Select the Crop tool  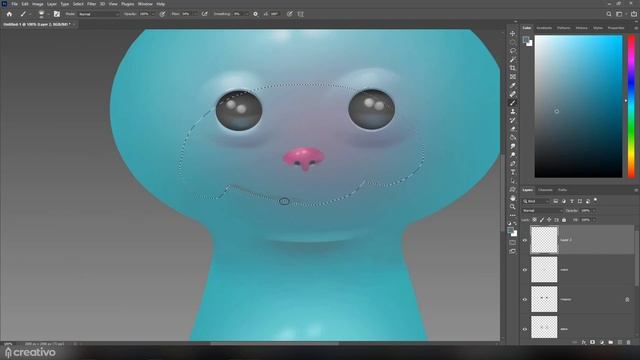coord(512,68)
